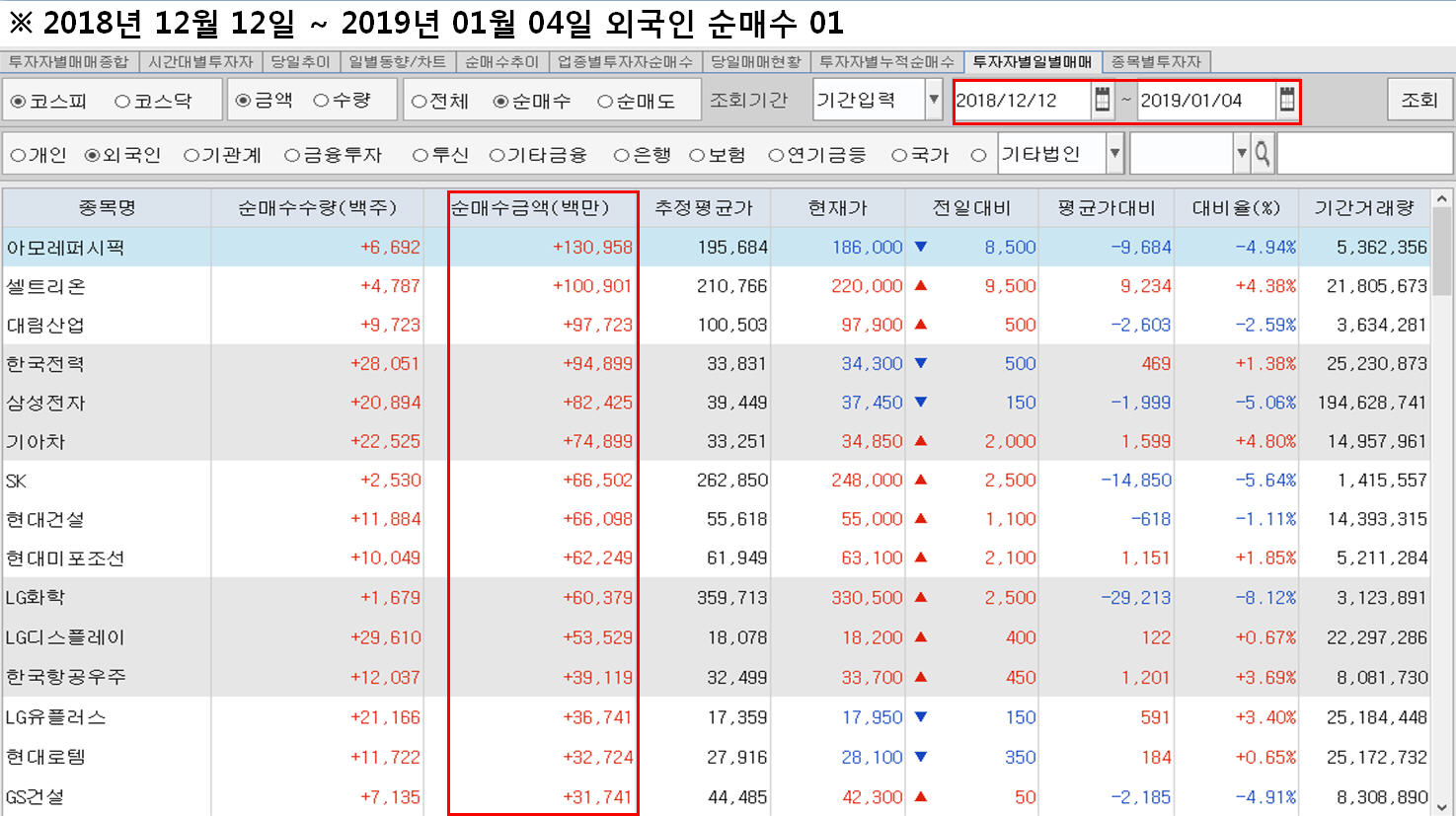Screen dimensions: 1456x816
Task: Open the 종목별투자자 tab
Action: (x=1156, y=61)
